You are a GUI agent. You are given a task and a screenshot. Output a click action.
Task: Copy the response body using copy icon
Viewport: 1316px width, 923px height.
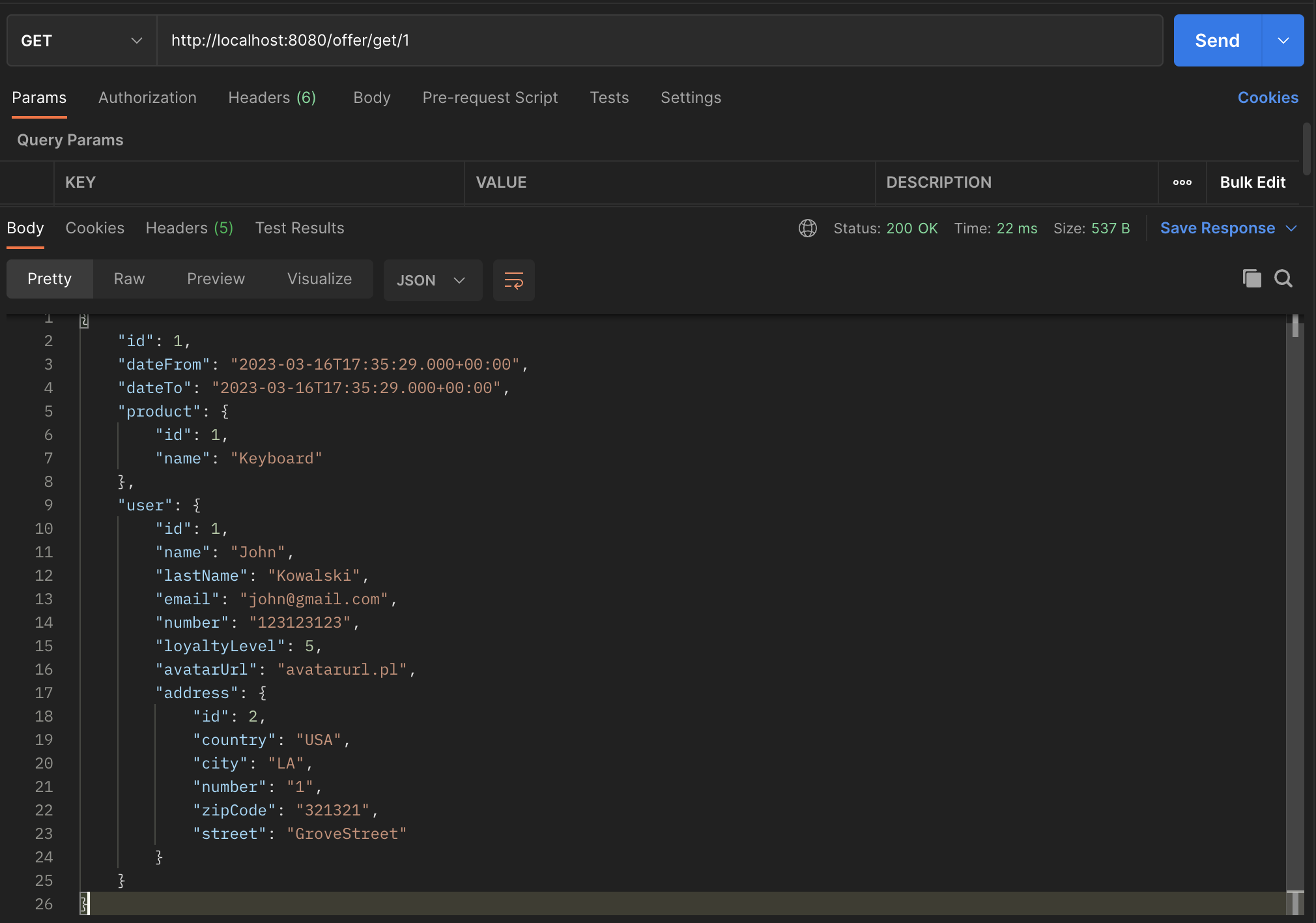point(1250,278)
